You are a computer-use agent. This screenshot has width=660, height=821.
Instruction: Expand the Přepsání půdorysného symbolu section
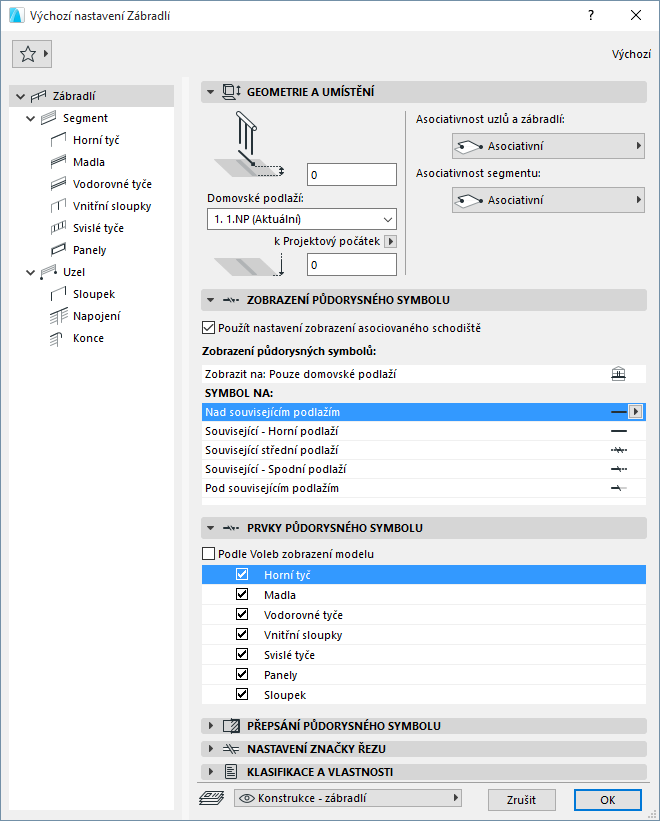211,726
